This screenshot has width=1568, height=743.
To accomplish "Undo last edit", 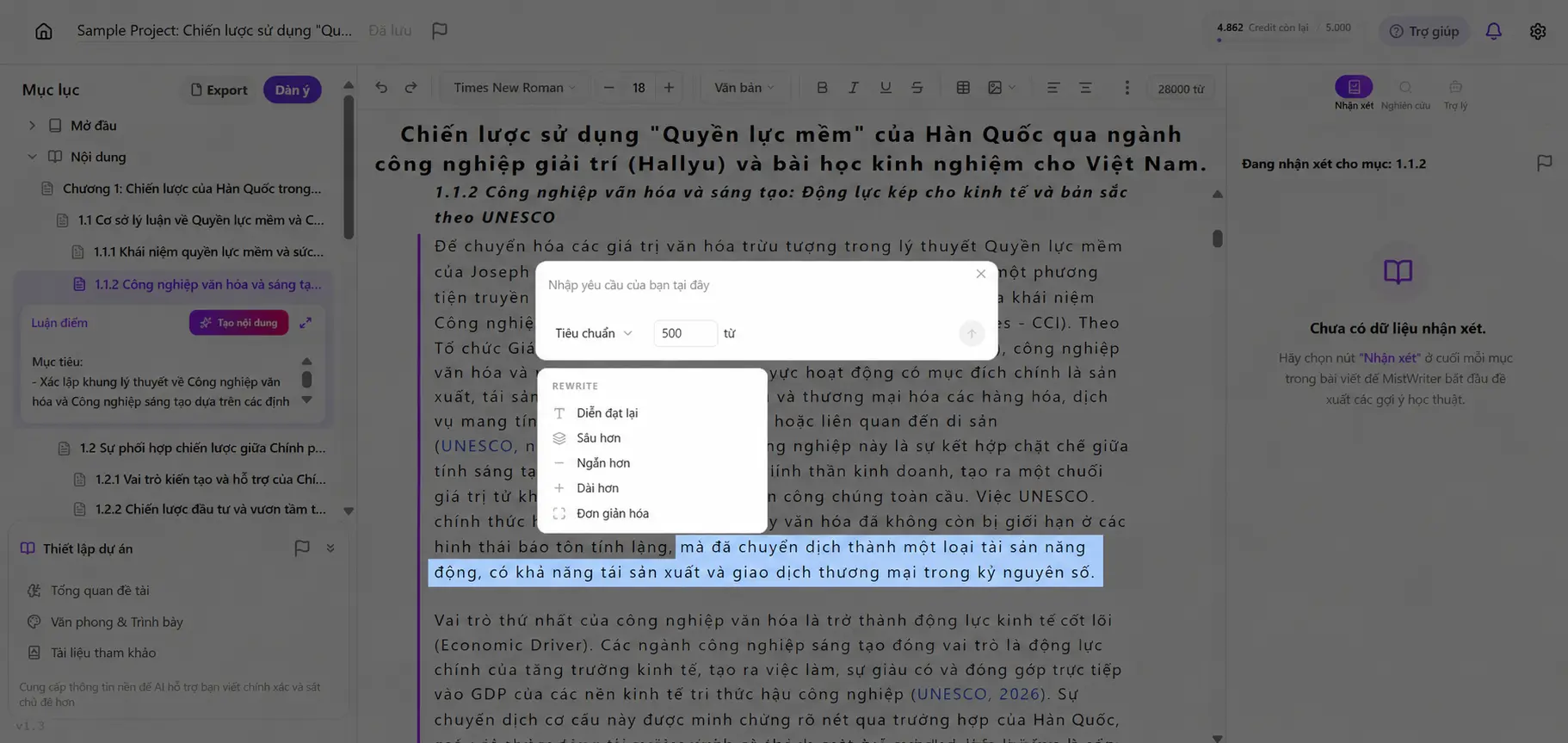I will coord(381,88).
